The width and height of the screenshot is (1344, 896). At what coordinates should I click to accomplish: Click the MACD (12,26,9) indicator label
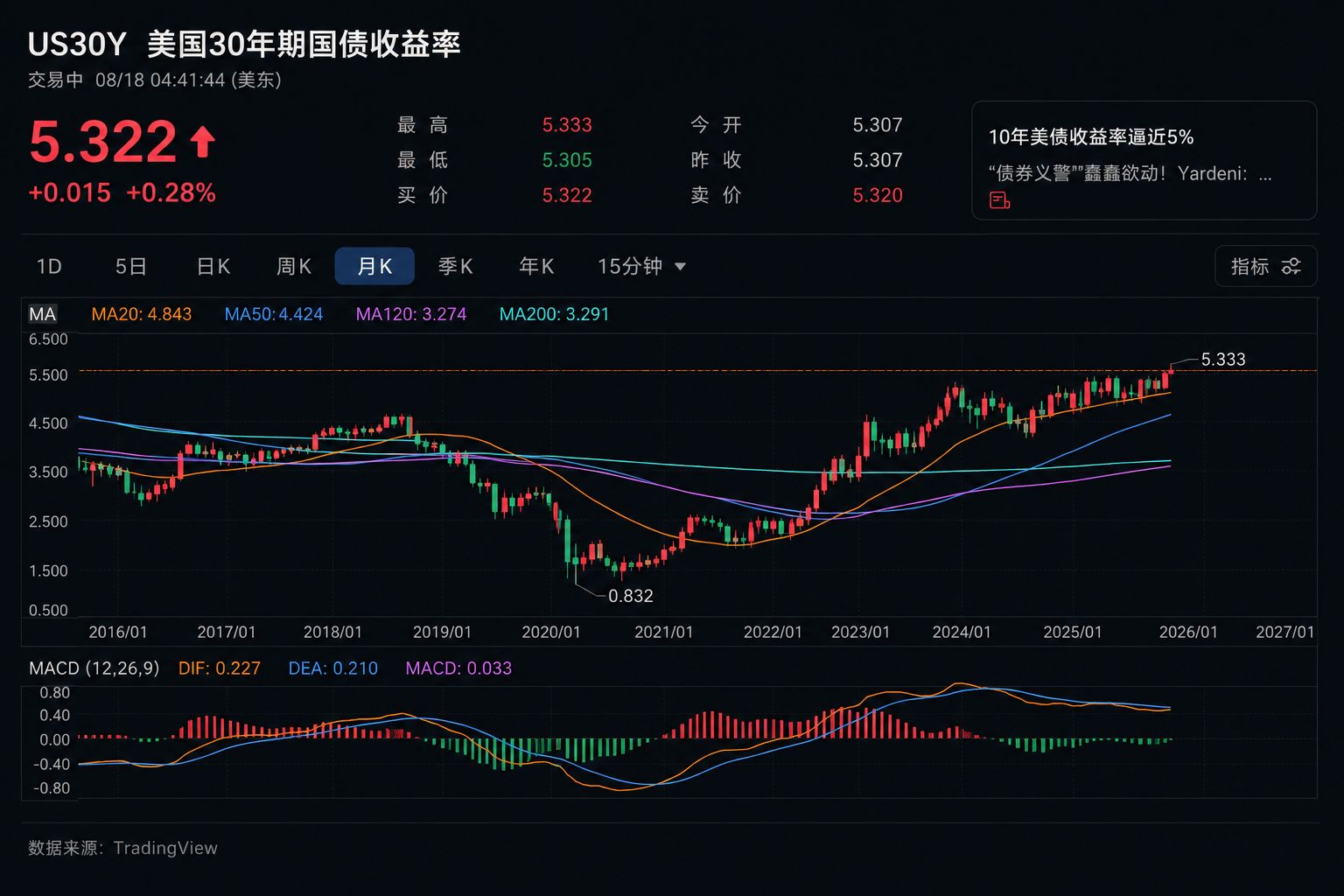click(x=94, y=668)
